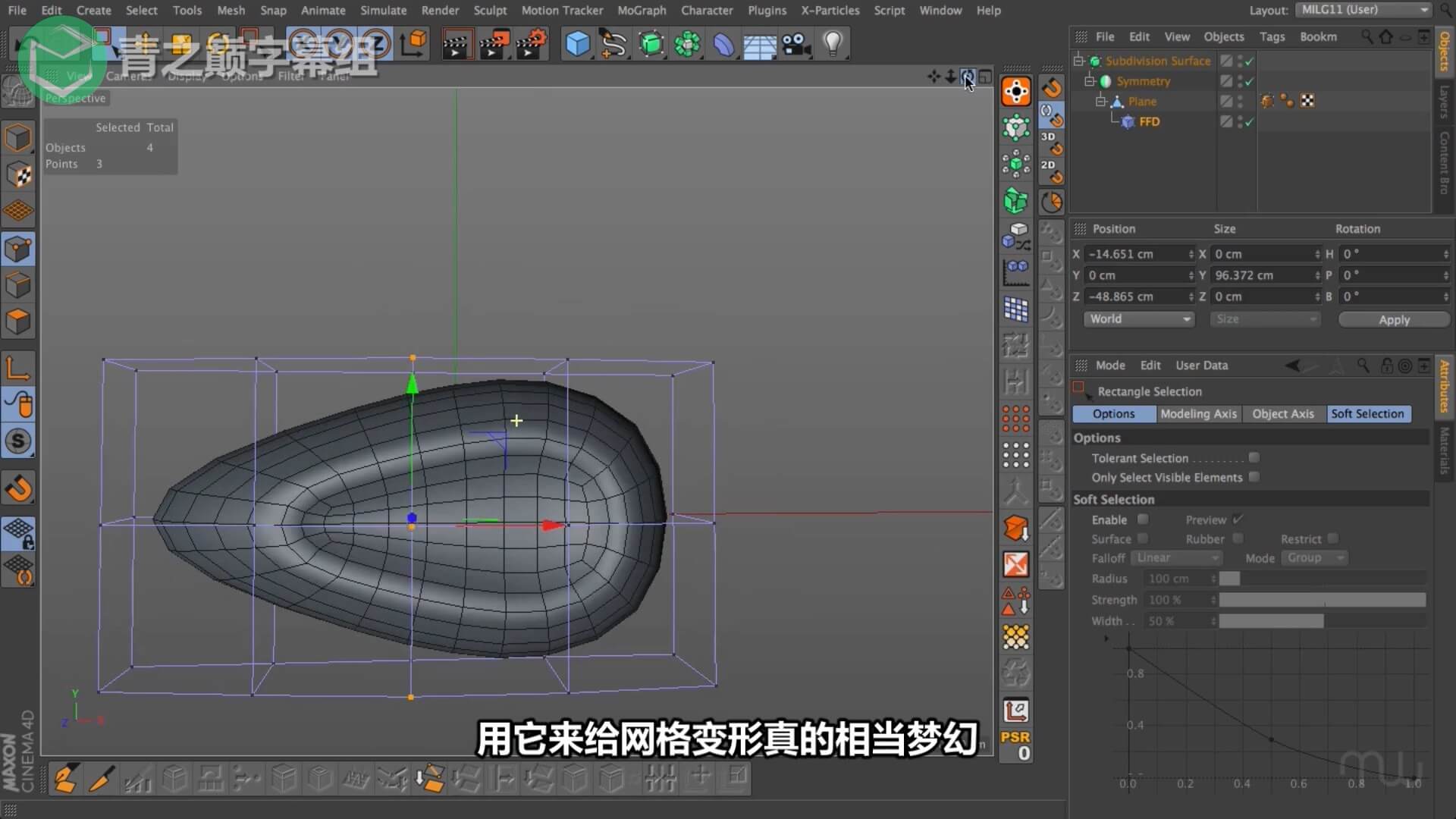Image resolution: width=1456 pixels, height=819 pixels.
Task: Open Edit Render Settings gear clapperboard
Action: tap(531, 44)
